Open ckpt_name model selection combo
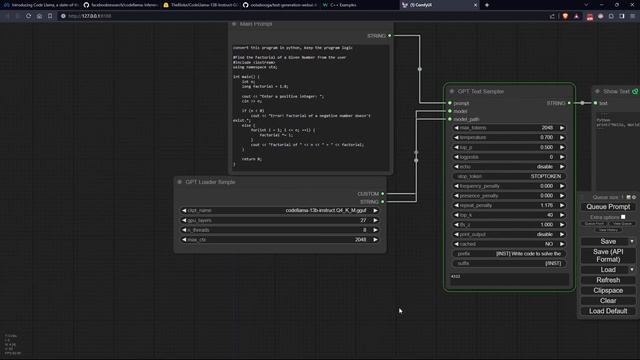Viewport: 640px width, 360px height. (280, 211)
